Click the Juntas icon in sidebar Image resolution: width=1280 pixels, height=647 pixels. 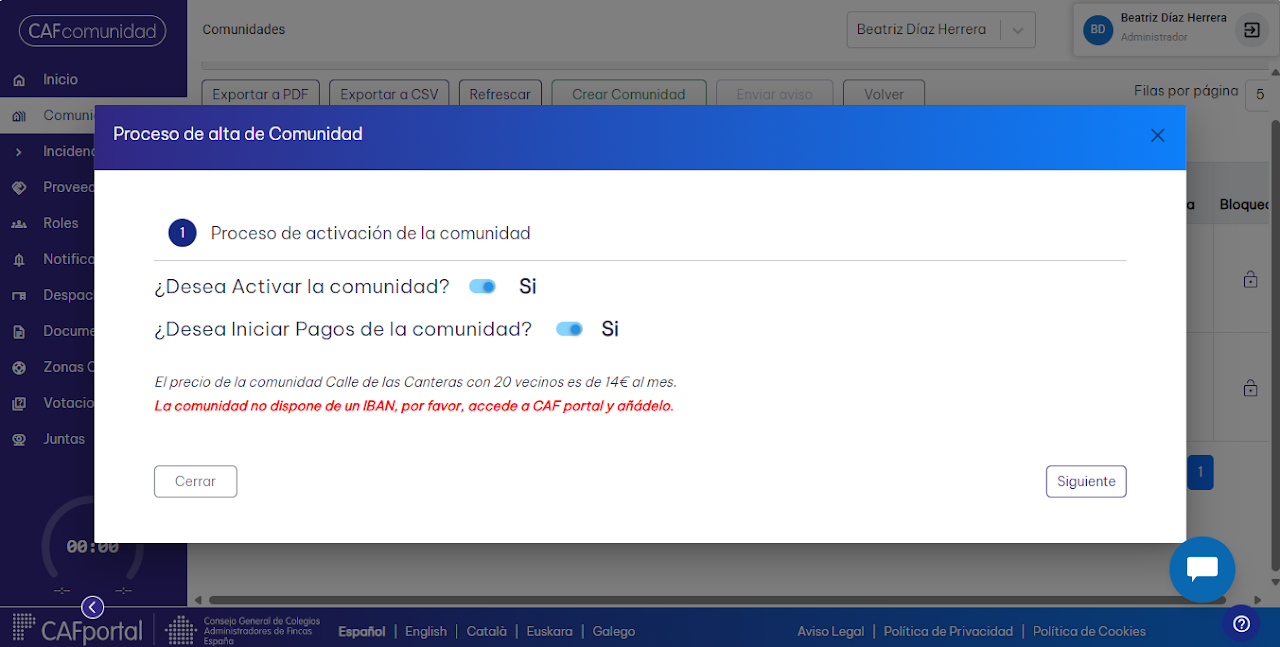[x=19, y=440]
